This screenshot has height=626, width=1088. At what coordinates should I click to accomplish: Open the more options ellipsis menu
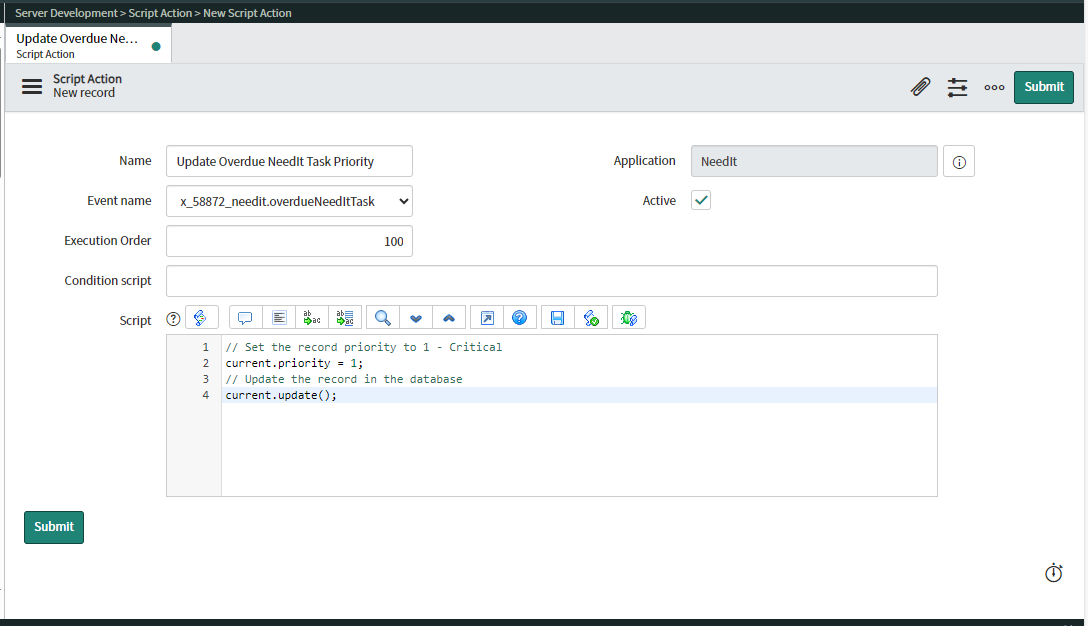[994, 87]
